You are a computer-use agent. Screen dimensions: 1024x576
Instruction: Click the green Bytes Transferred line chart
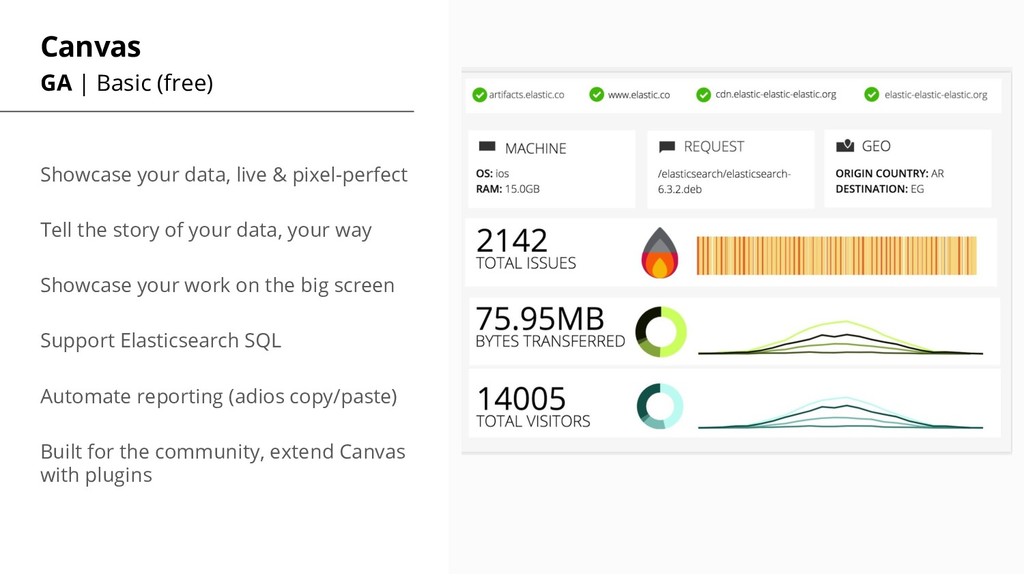[840, 337]
